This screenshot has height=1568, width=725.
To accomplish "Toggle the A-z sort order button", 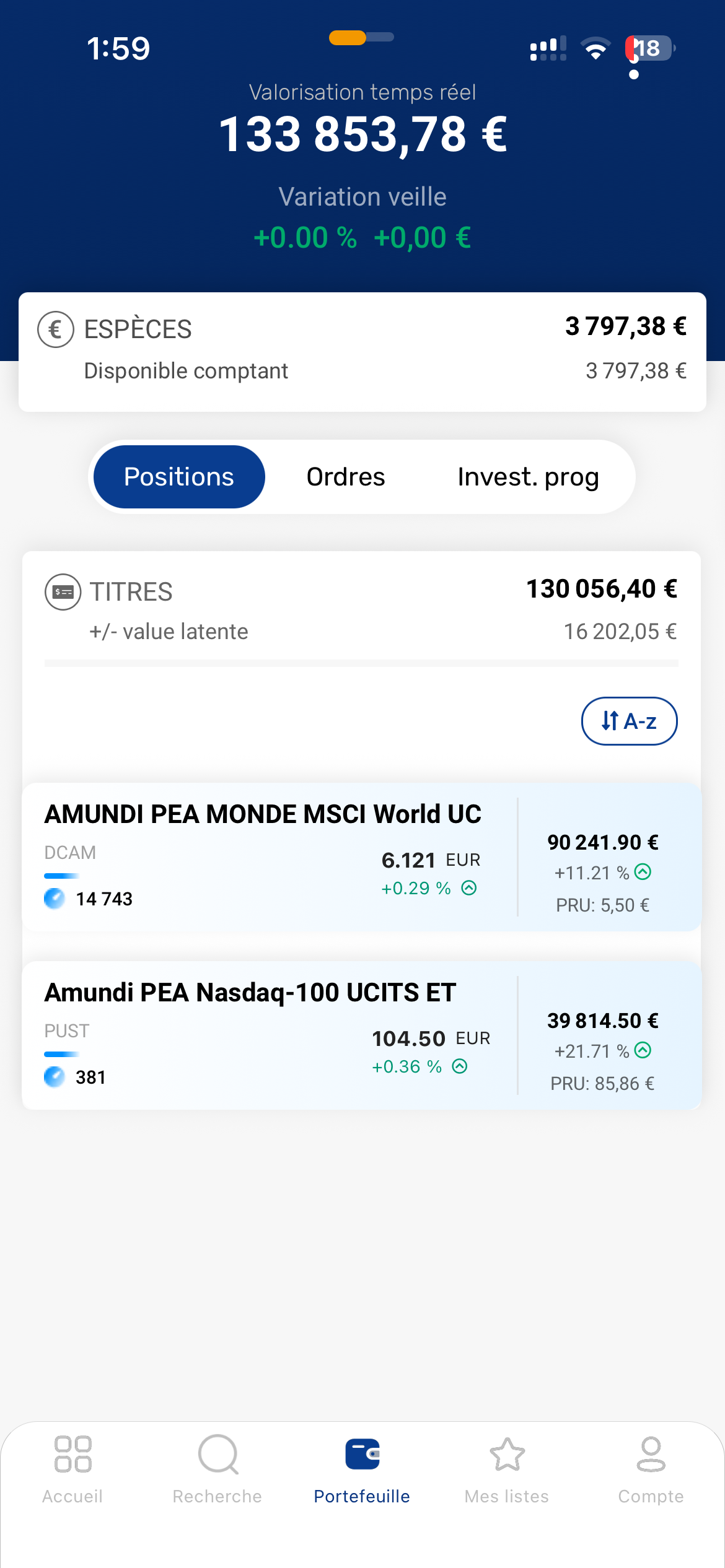I will 629,721.
